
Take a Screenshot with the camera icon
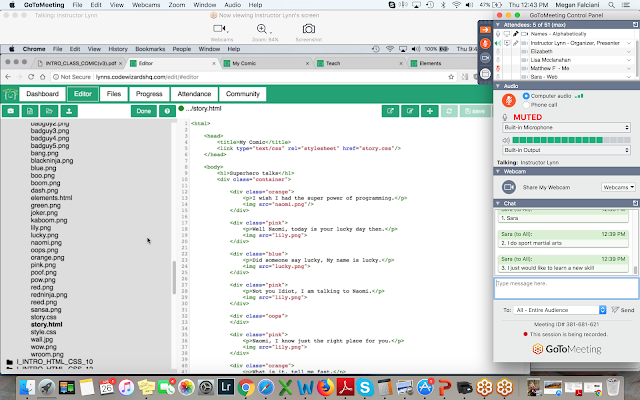point(309,29)
